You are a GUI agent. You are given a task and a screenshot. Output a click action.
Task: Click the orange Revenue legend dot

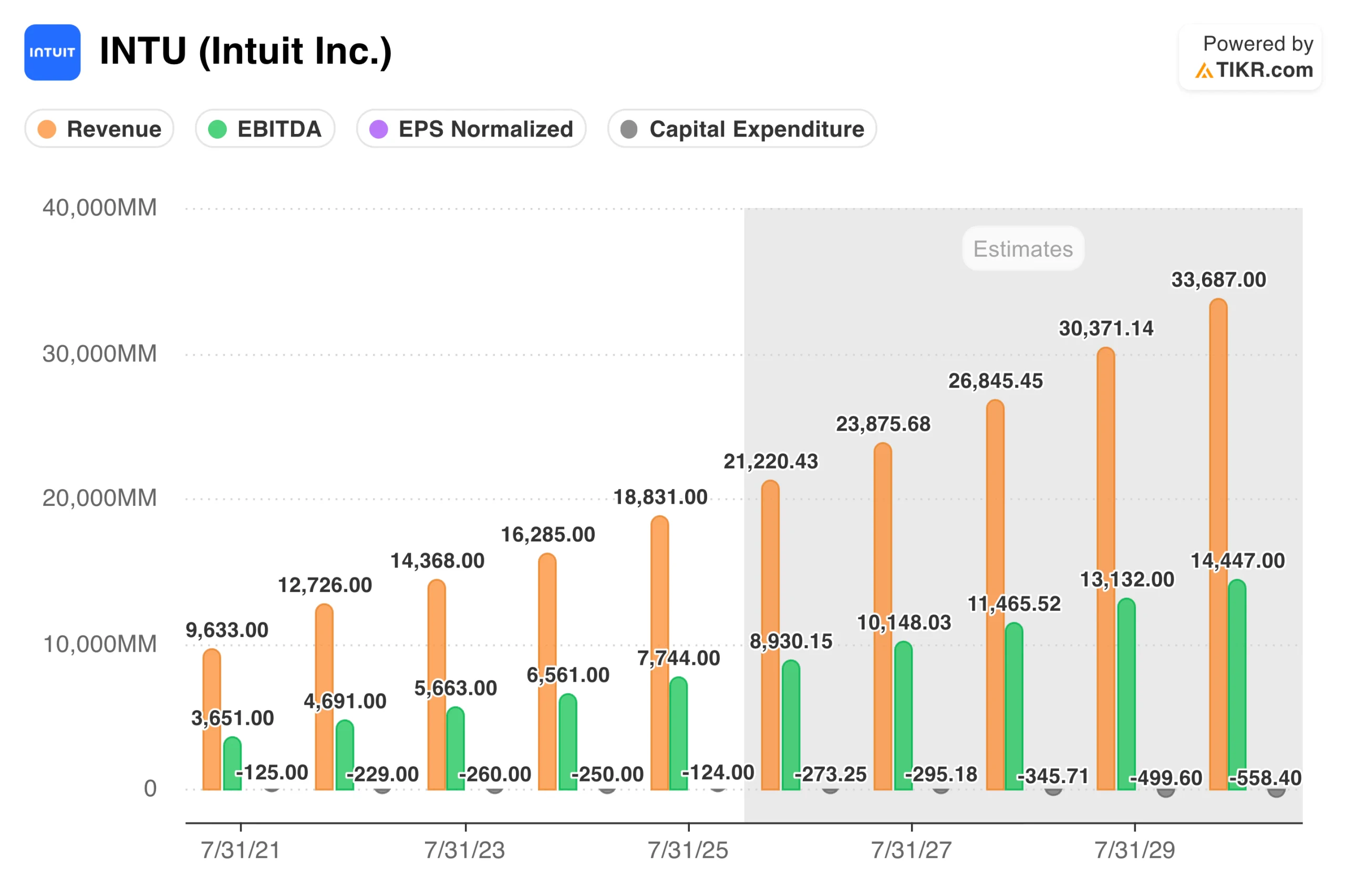tap(48, 129)
